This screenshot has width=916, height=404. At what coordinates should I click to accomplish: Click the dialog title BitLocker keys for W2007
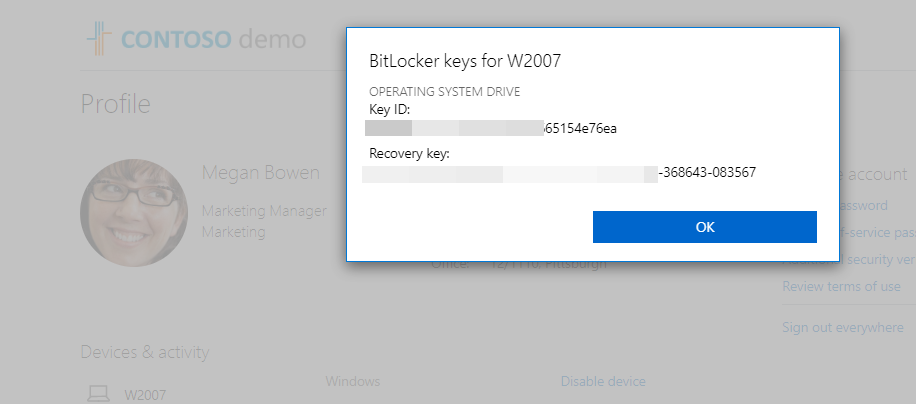(465, 61)
